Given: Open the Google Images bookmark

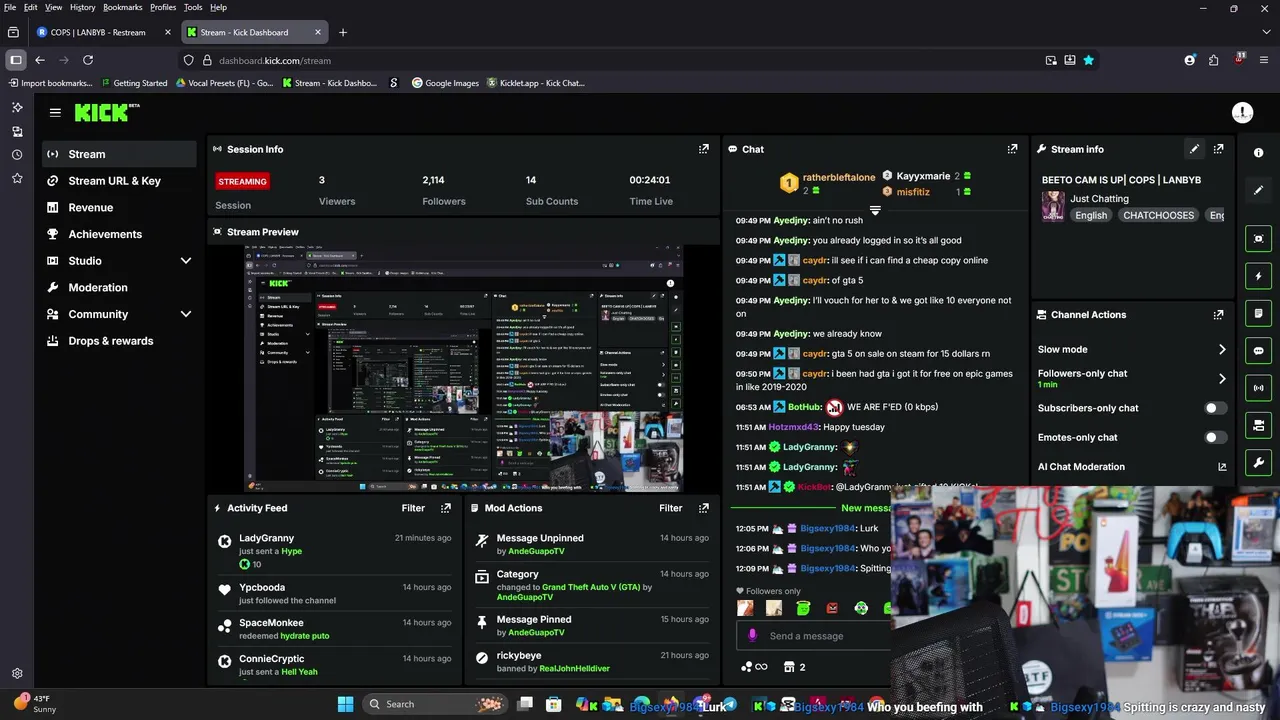Looking at the screenshot, I should coord(445,83).
